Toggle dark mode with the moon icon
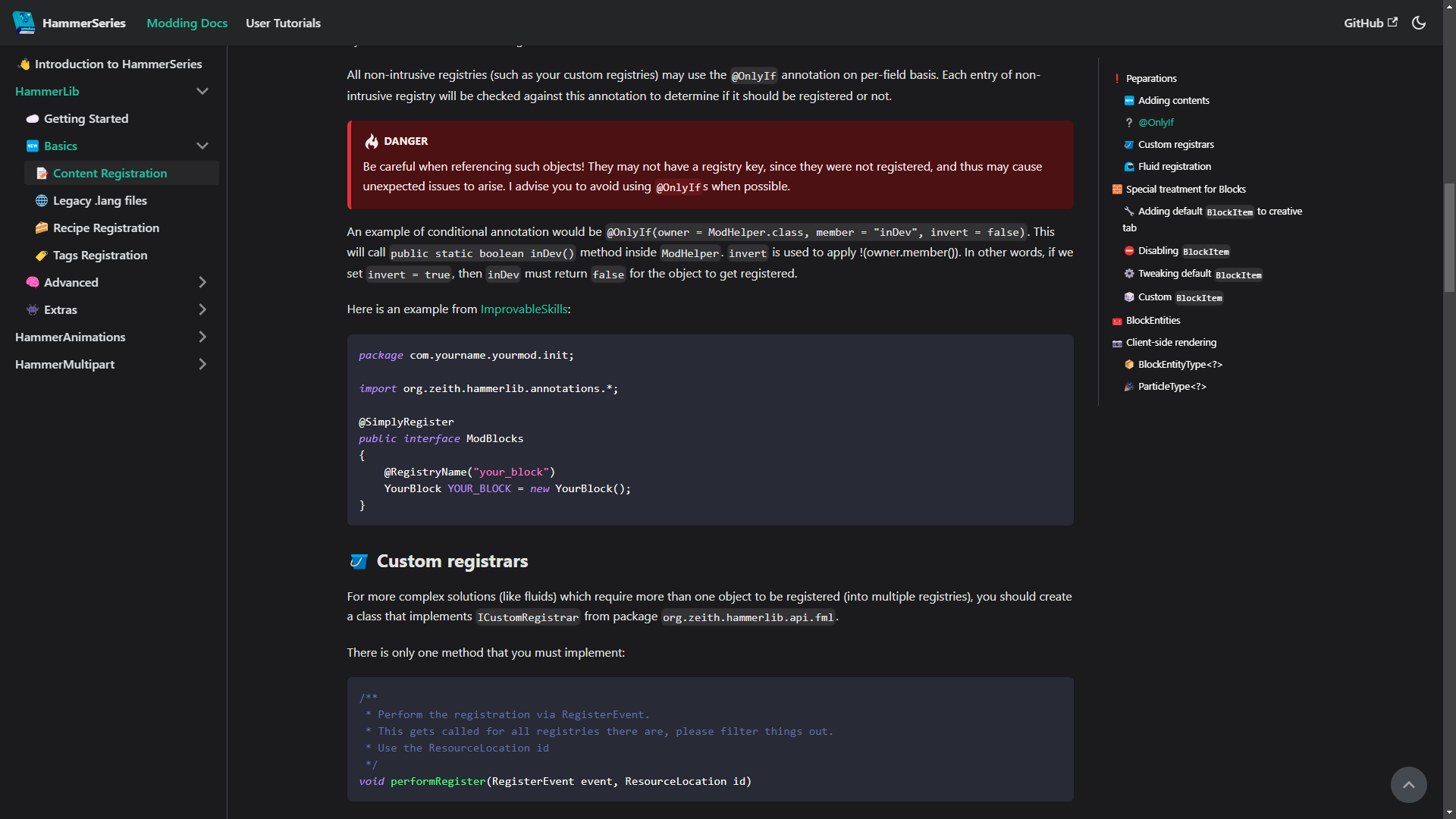The width and height of the screenshot is (1456, 819). point(1419,23)
